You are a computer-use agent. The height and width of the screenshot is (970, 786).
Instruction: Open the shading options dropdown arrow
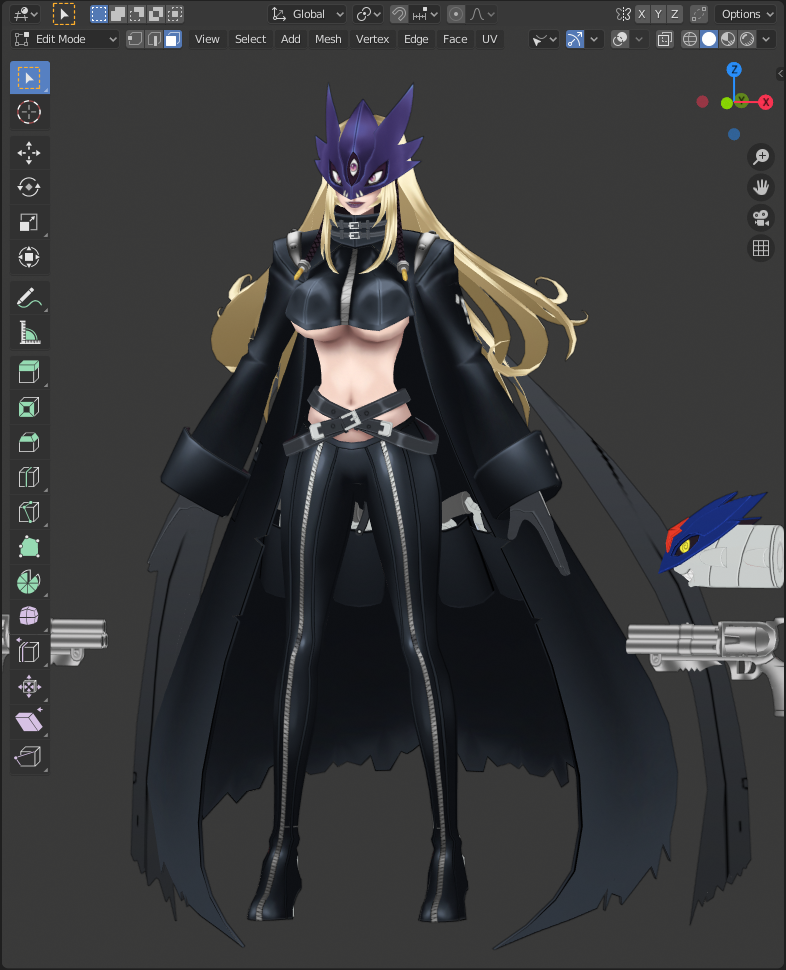click(x=766, y=40)
